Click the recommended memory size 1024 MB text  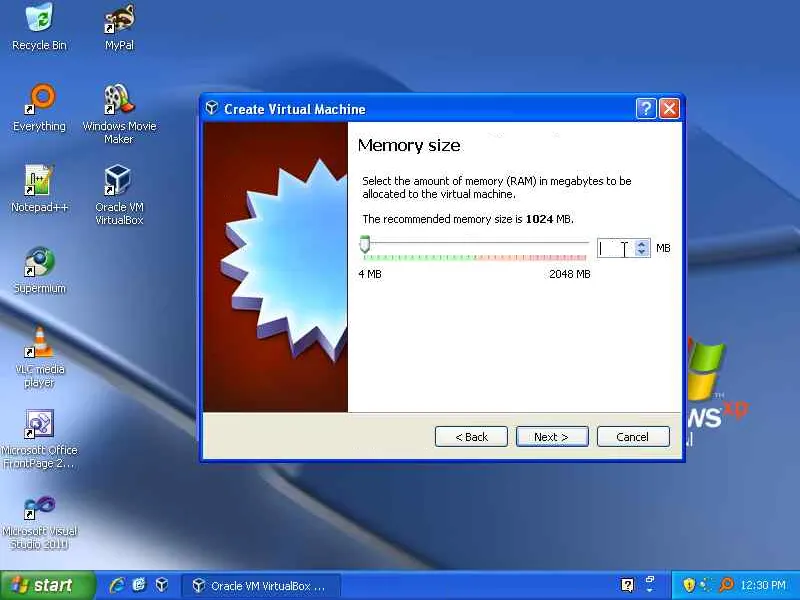coord(468,219)
